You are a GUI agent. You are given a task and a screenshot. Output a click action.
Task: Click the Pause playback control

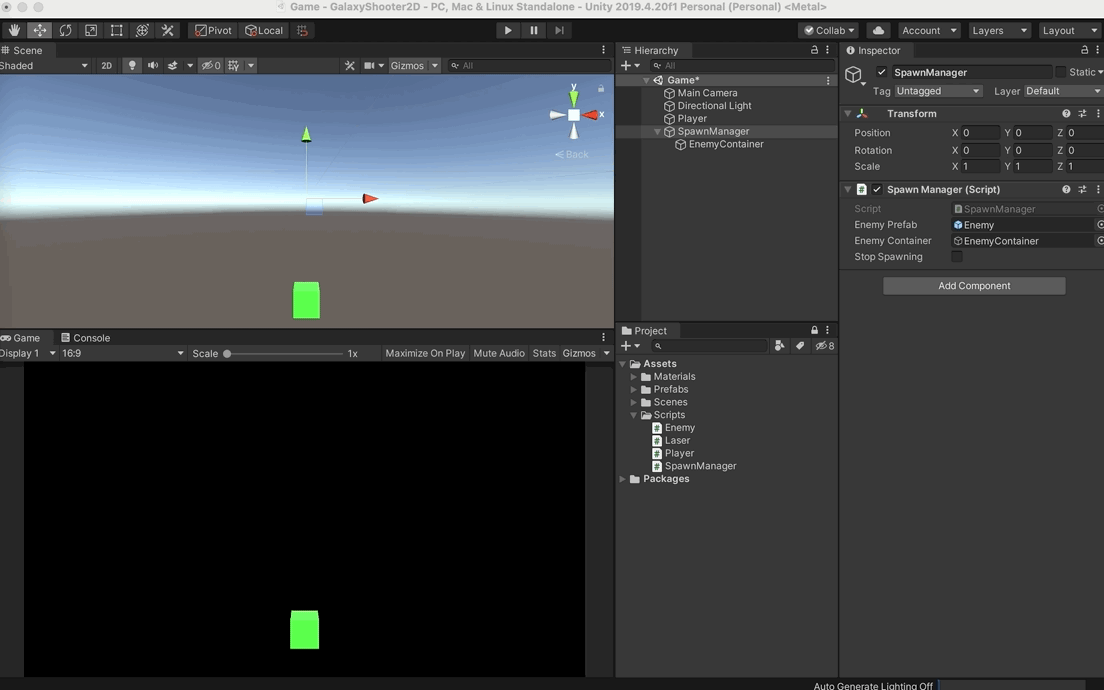(x=533, y=30)
